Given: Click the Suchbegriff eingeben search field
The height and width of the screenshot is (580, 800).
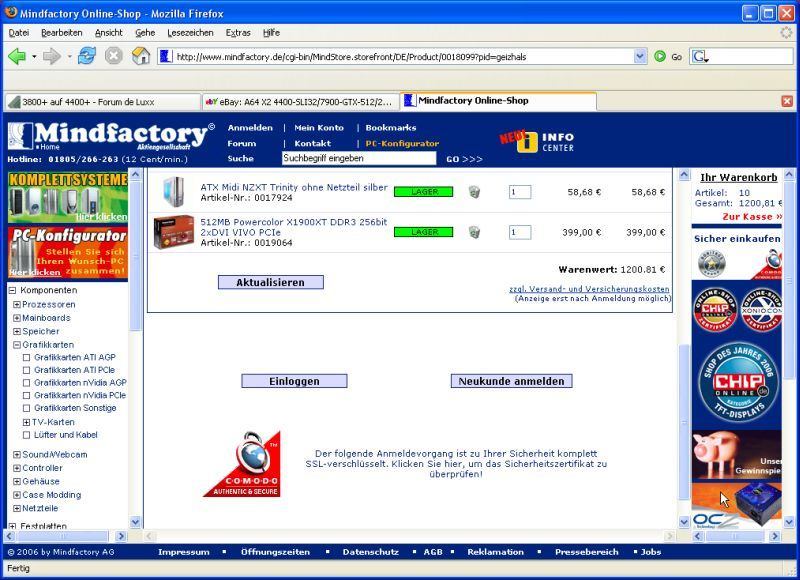Looking at the screenshot, I should point(359,158).
